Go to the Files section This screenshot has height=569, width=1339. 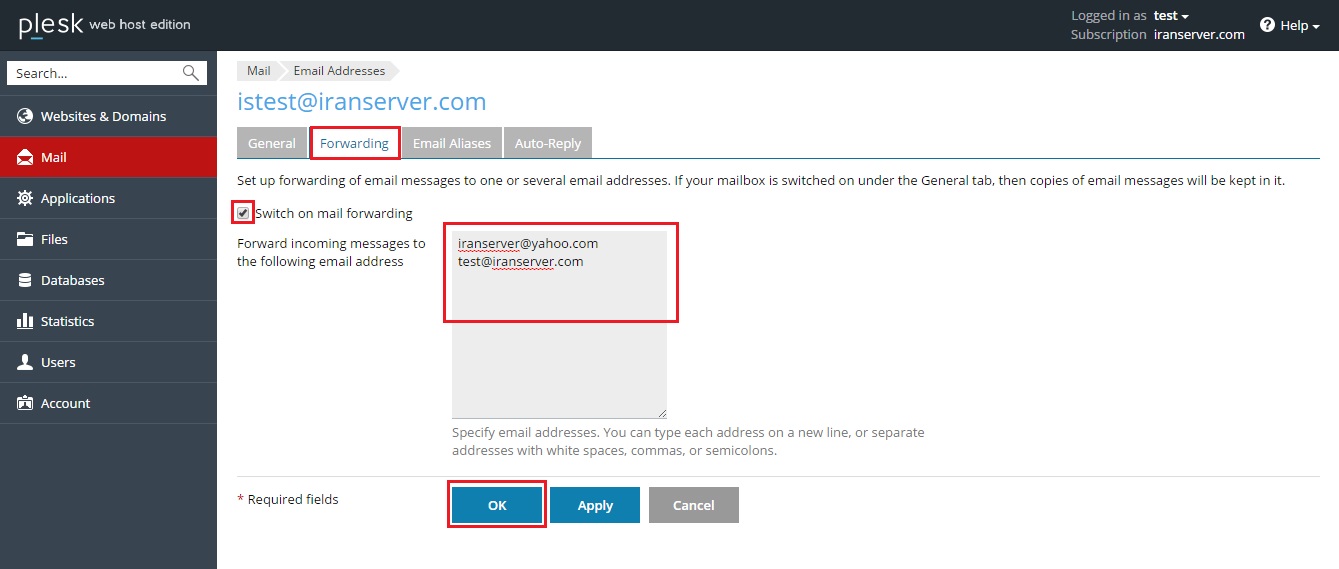(108, 239)
